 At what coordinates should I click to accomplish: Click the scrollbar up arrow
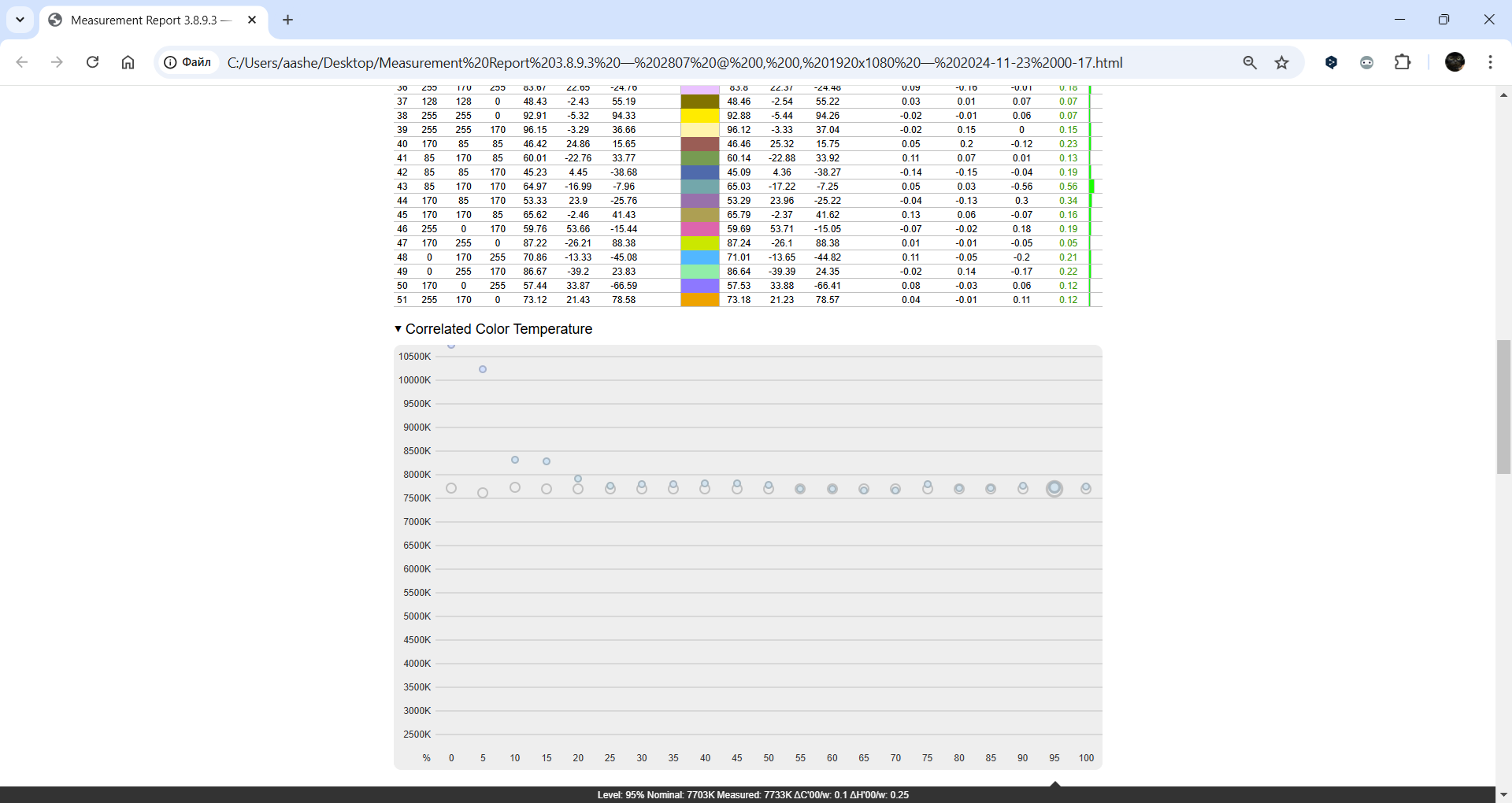click(1503, 94)
